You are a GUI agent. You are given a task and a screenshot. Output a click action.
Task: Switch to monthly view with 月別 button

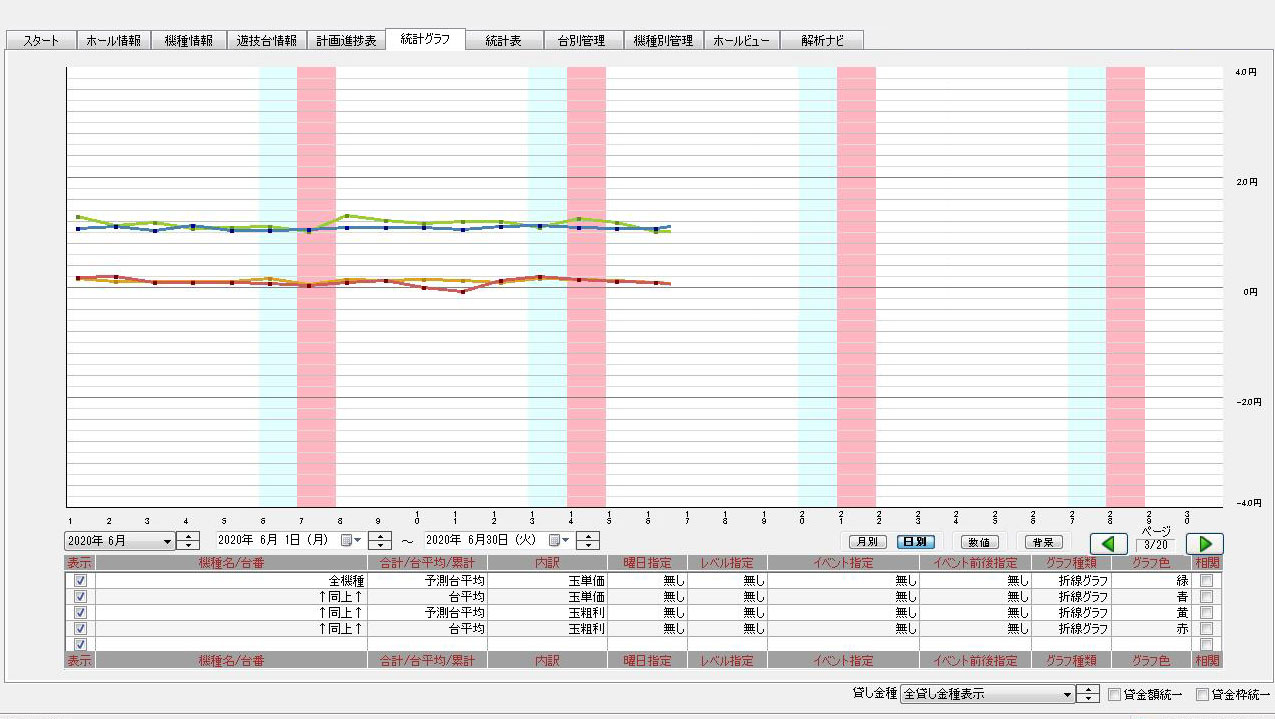click(861, 542)
